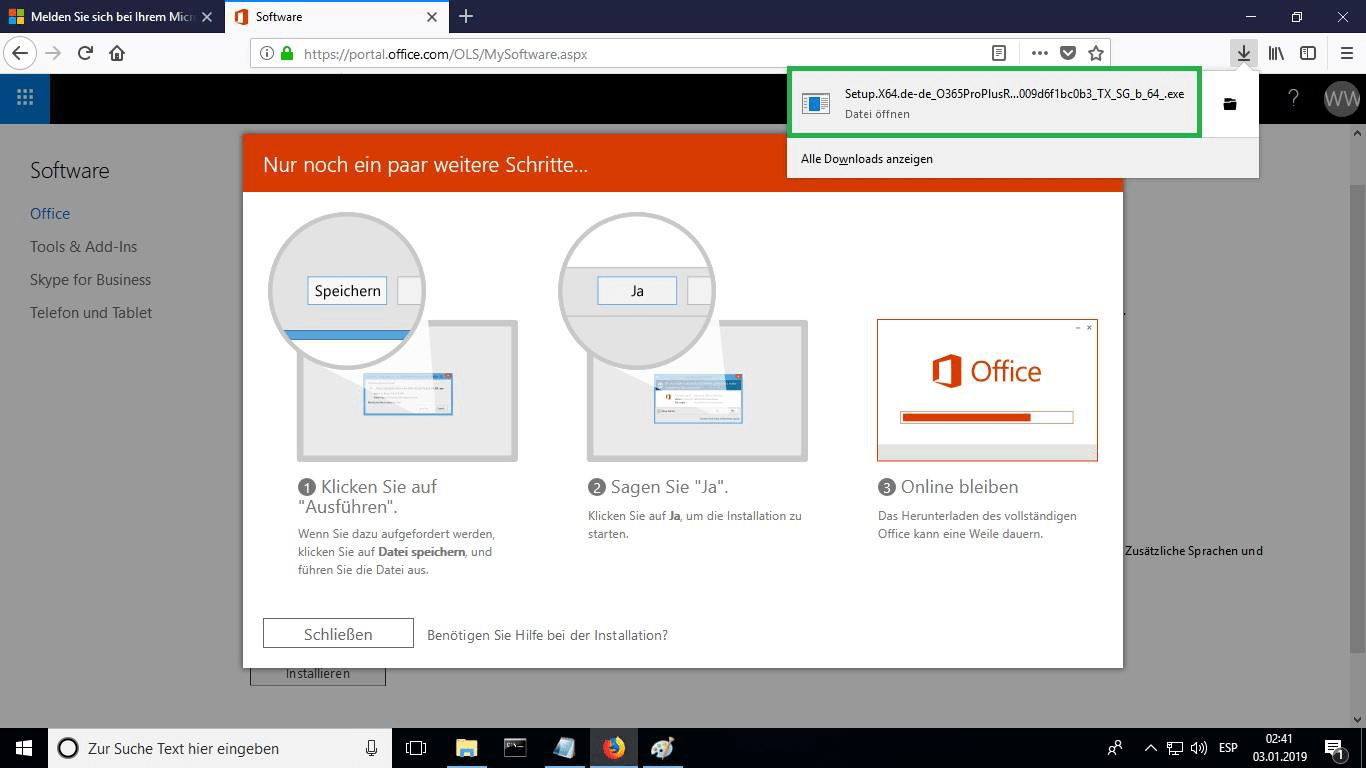Bookmark this page with the star icon

(1096, 54)
